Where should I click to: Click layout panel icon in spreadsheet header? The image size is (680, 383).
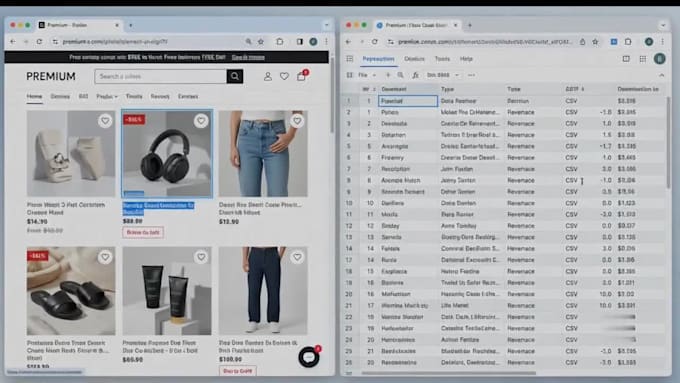click(x=626, y=59)
